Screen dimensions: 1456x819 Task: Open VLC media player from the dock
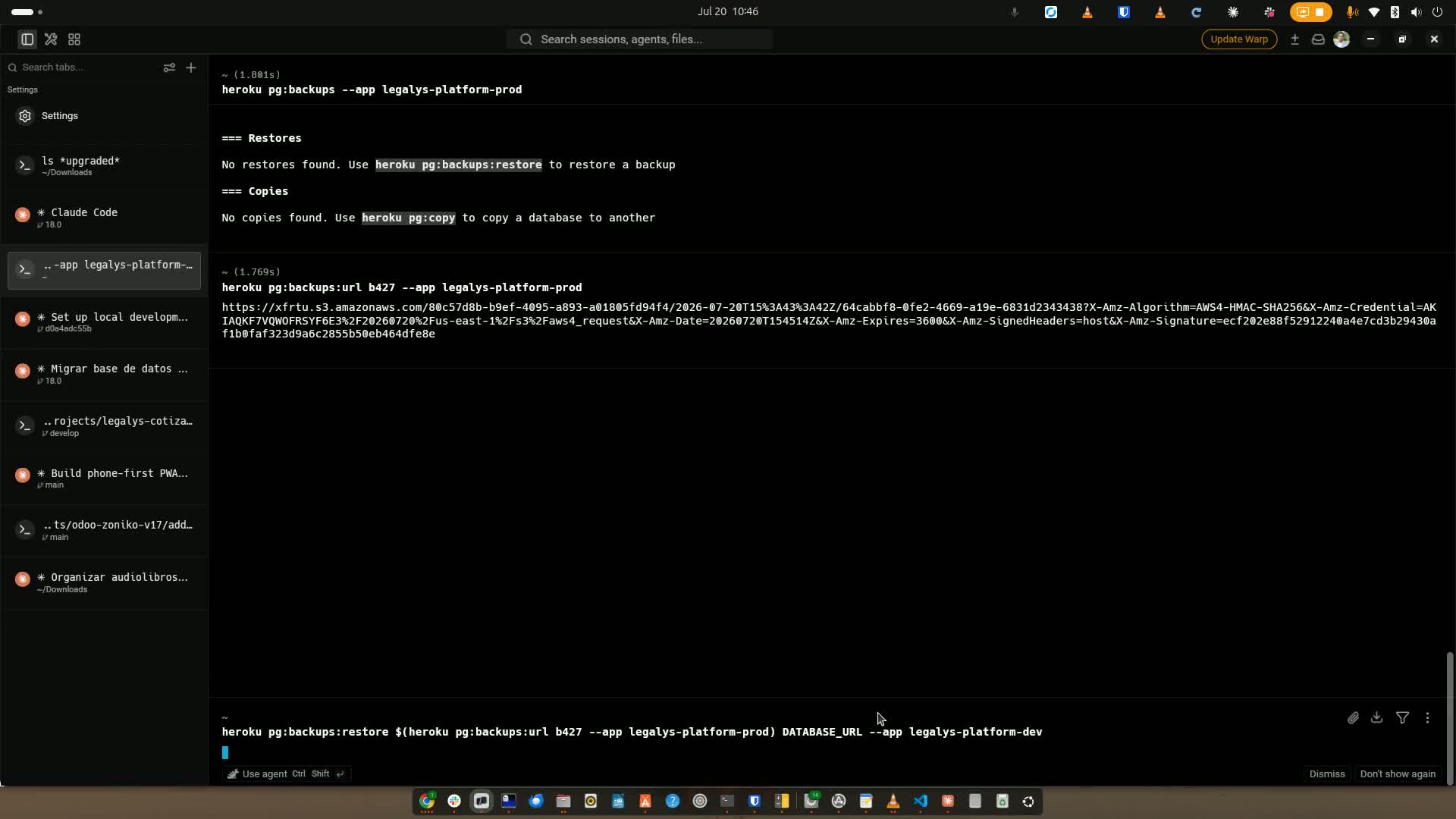893,801
